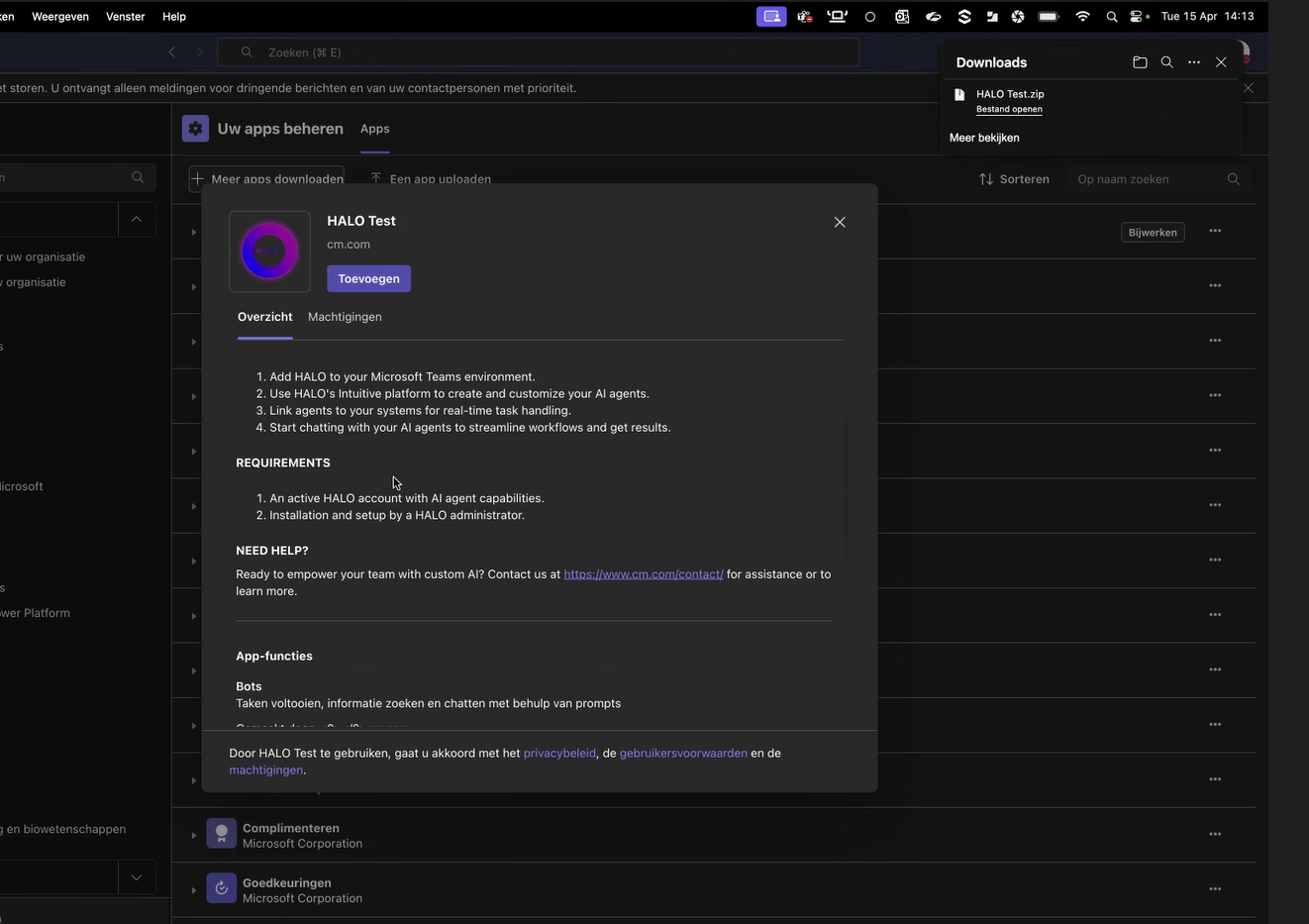Screen dimensions: 1309x924
Task: Open downloads folder icon in Downloads panel
Action: [1140, 62]
